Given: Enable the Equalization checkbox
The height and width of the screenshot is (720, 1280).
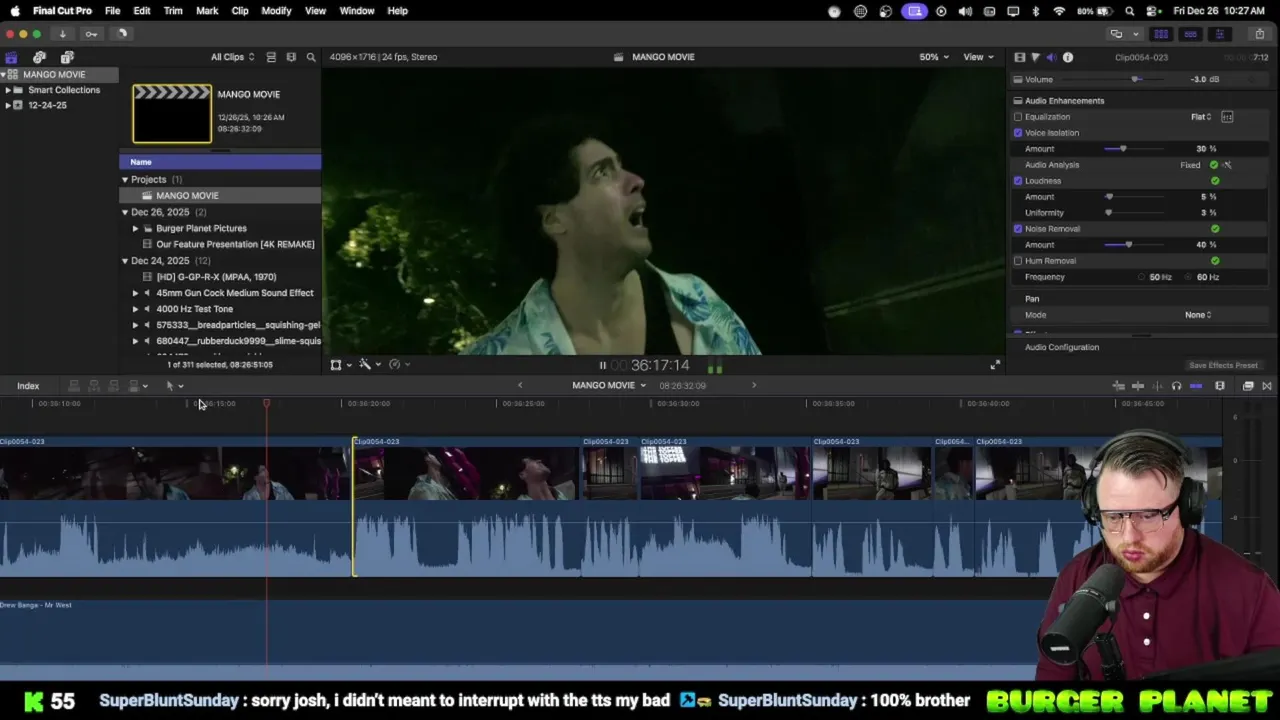Looking at the screenshot, I should [1018, 117].
